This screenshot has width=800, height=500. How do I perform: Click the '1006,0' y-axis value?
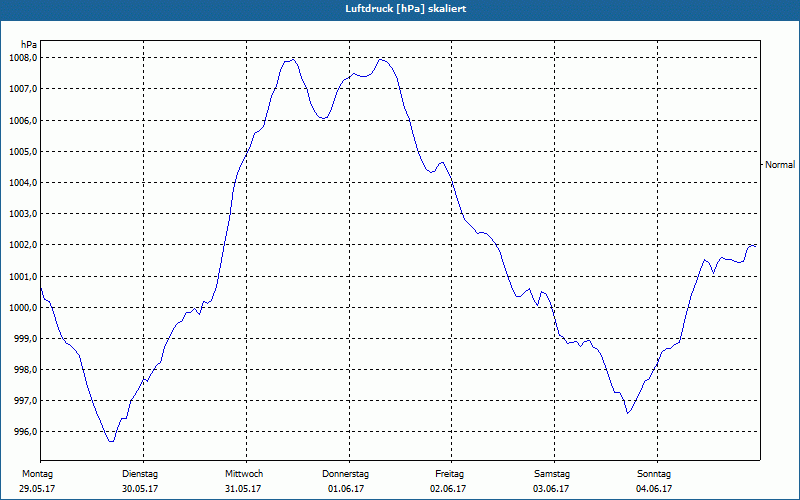tap(23, 120)
